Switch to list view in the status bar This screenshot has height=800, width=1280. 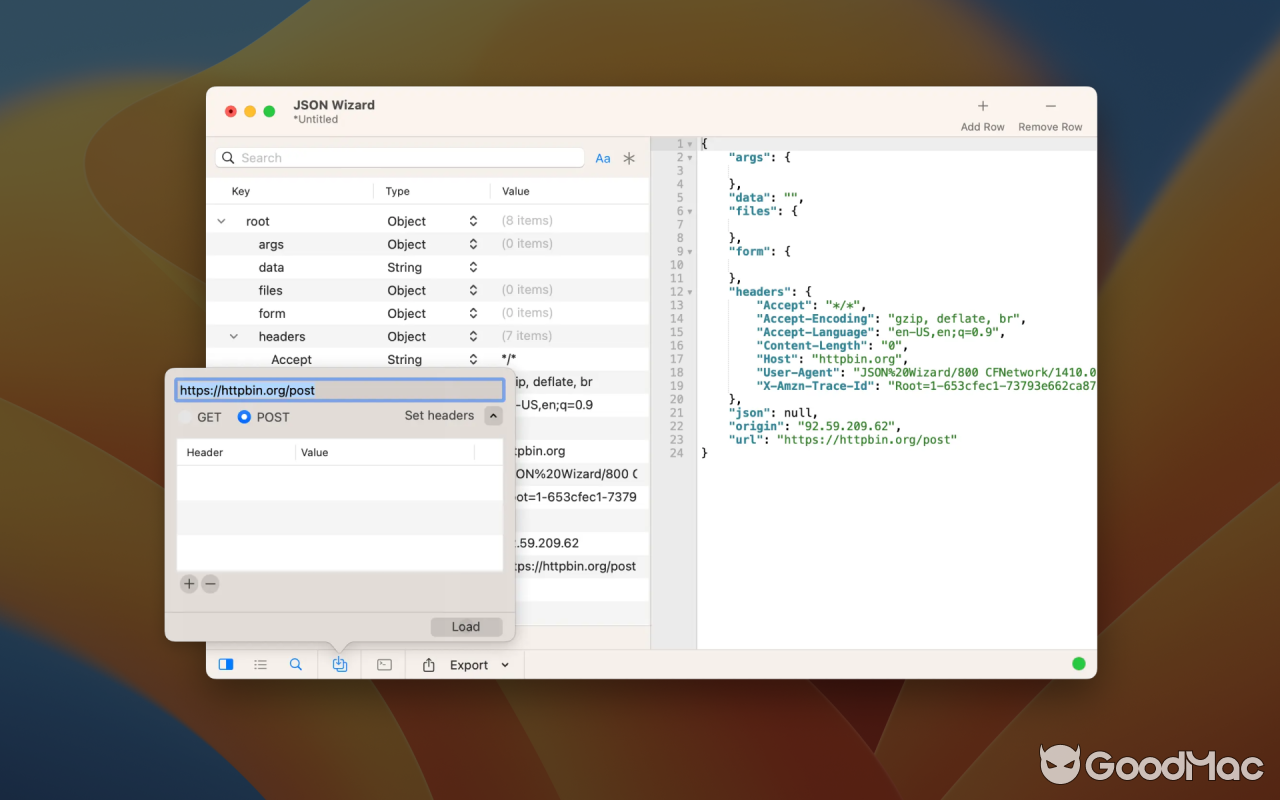point(261,664)
